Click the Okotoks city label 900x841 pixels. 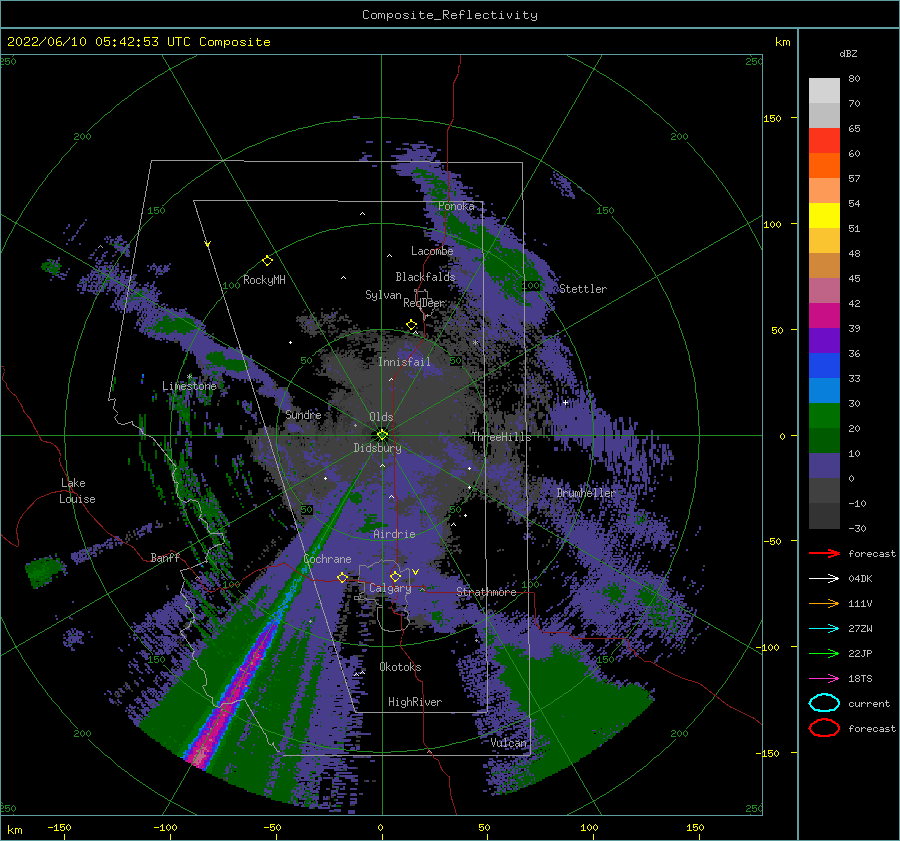tap(400, 667)
